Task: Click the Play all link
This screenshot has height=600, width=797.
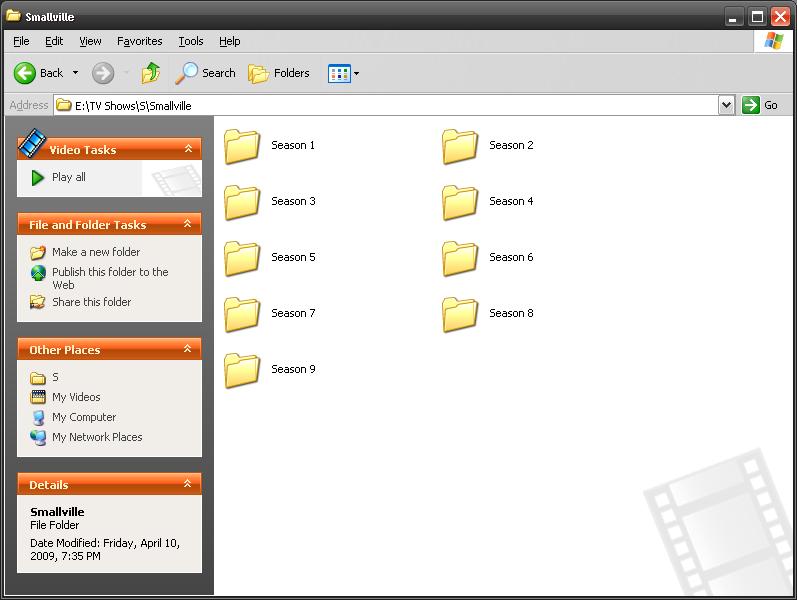Action: pyautogui.click(x=69, y=177)
